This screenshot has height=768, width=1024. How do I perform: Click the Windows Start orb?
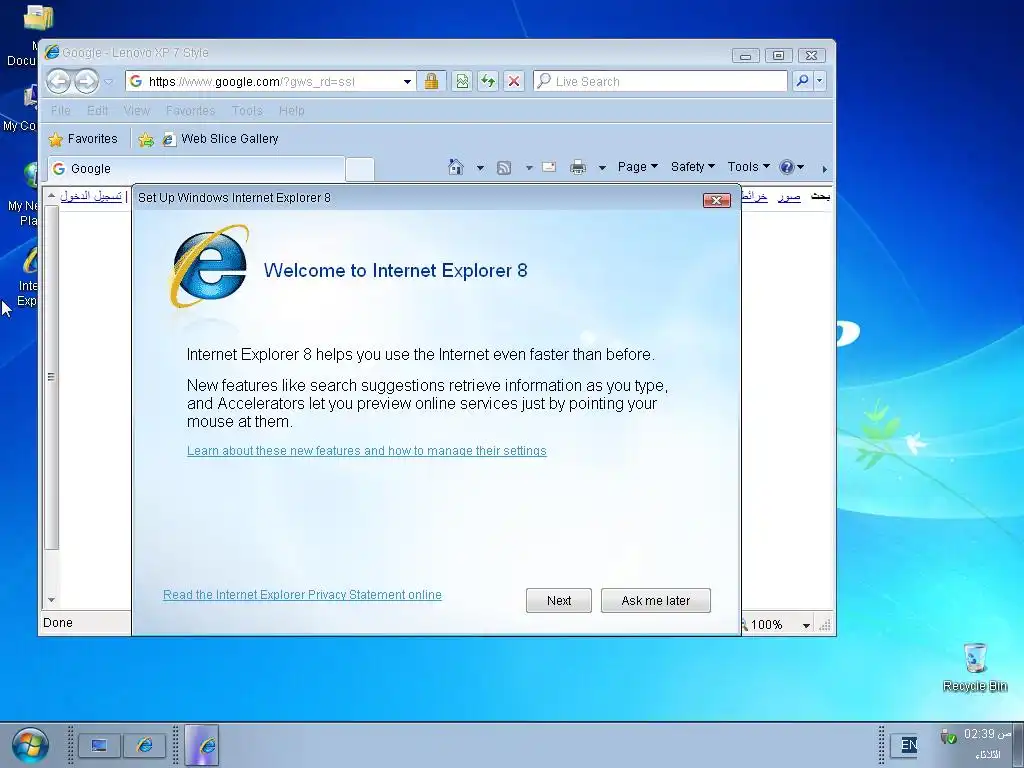point(30,746)
